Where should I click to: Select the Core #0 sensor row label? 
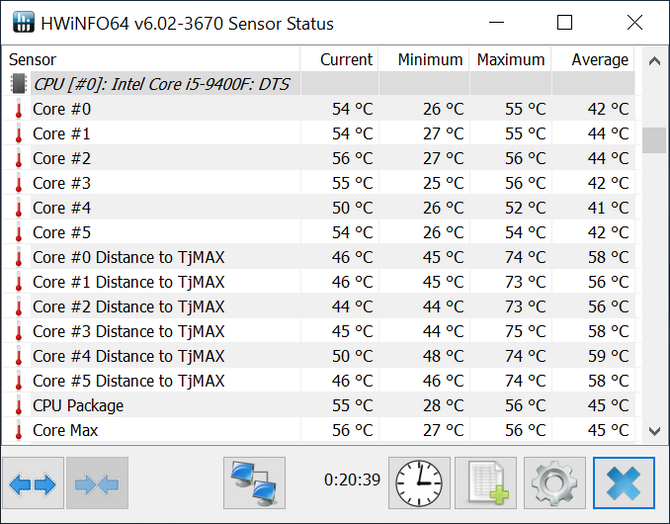tap(62, 109)
